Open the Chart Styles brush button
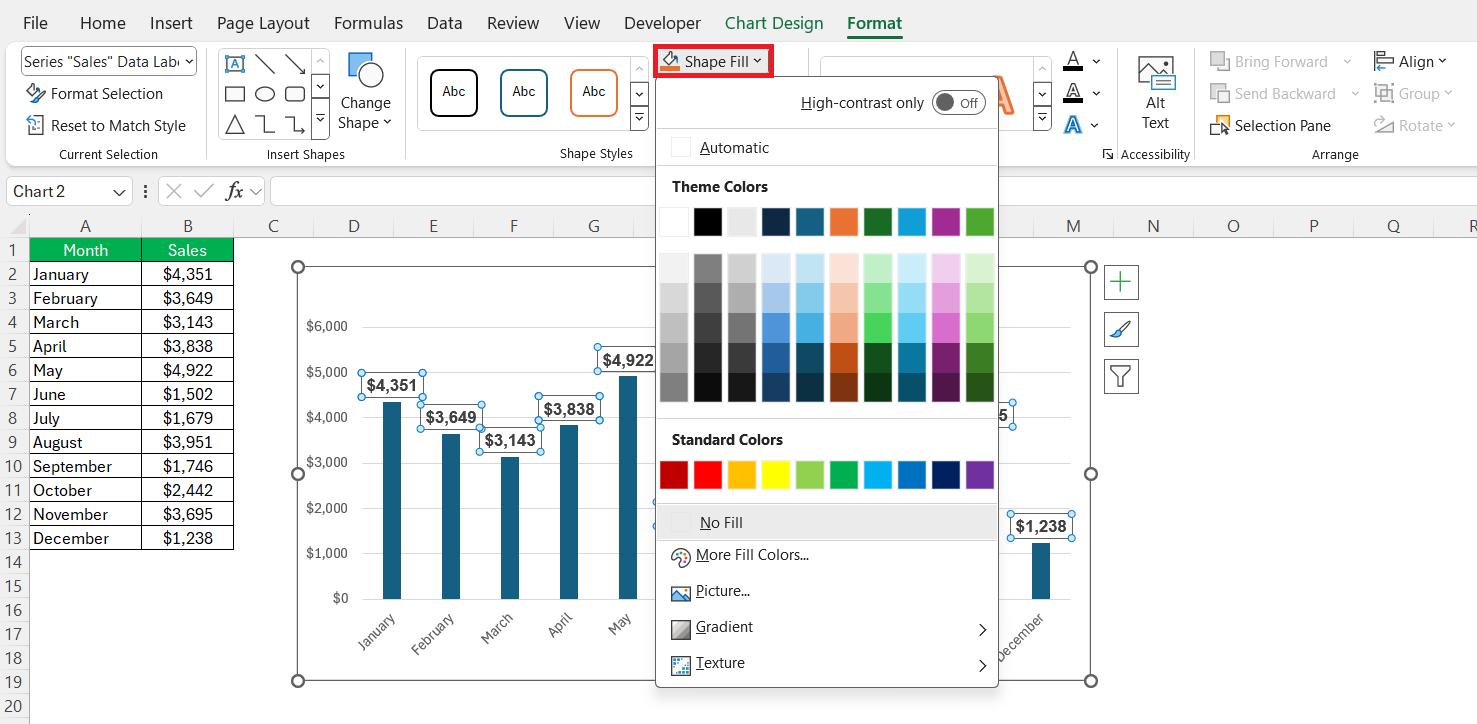Viewport: 1477px width, 724px height. tap(1121, 330)
